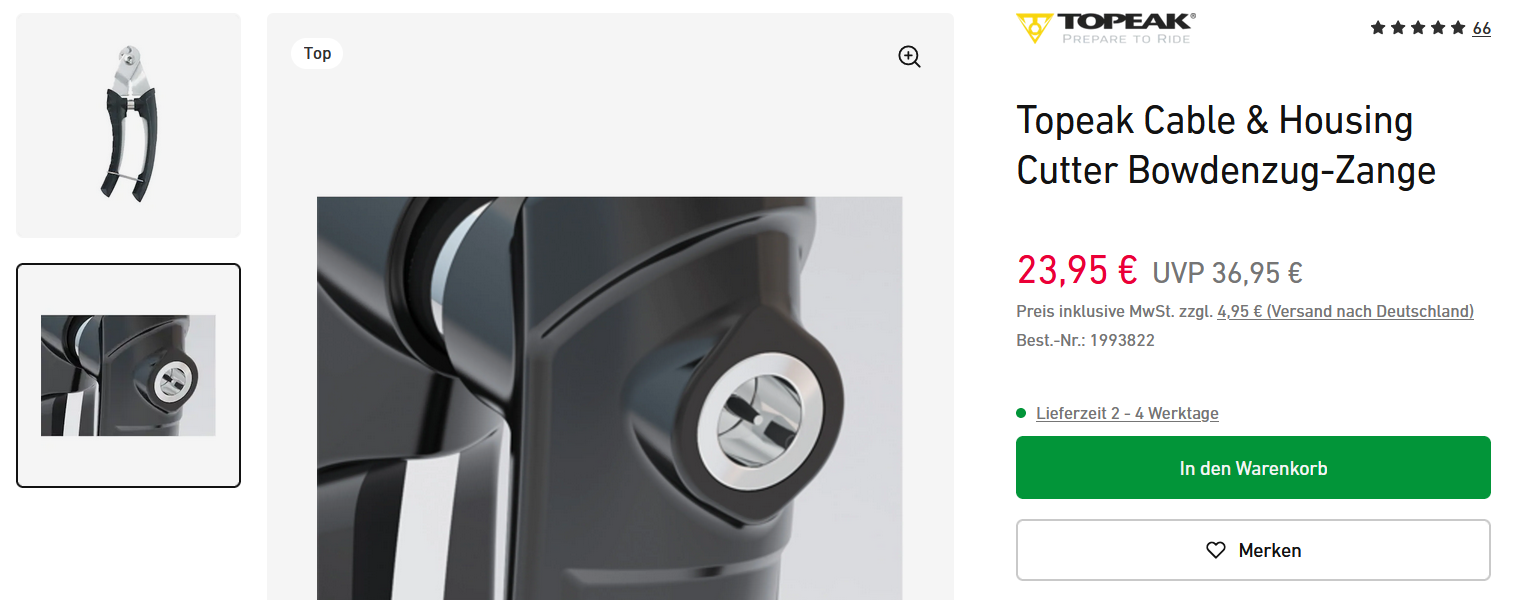Click the Best.-Nr. 1993822 text

(x=1085, y=340)
